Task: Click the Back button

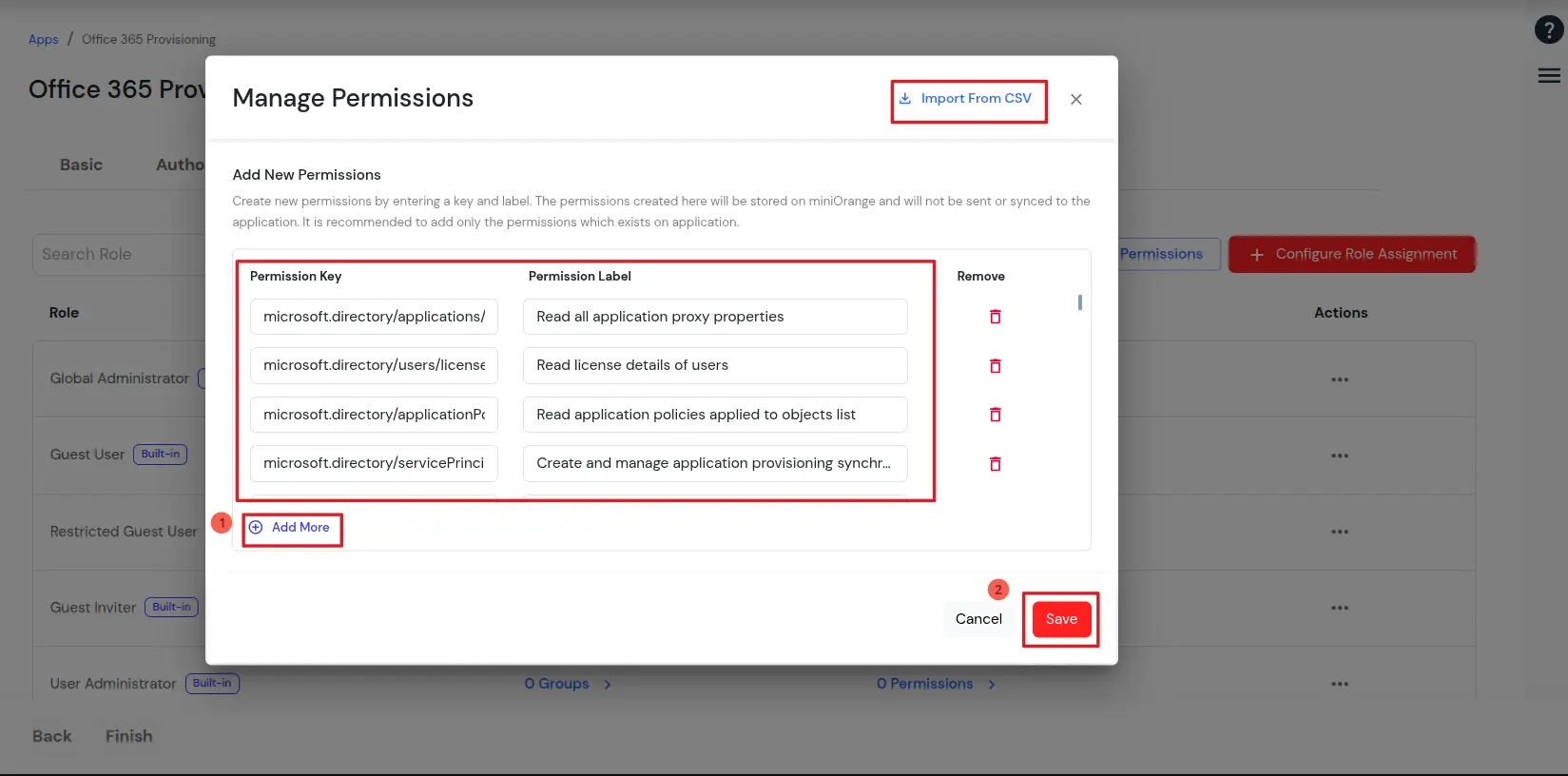Action: (51, 736)
